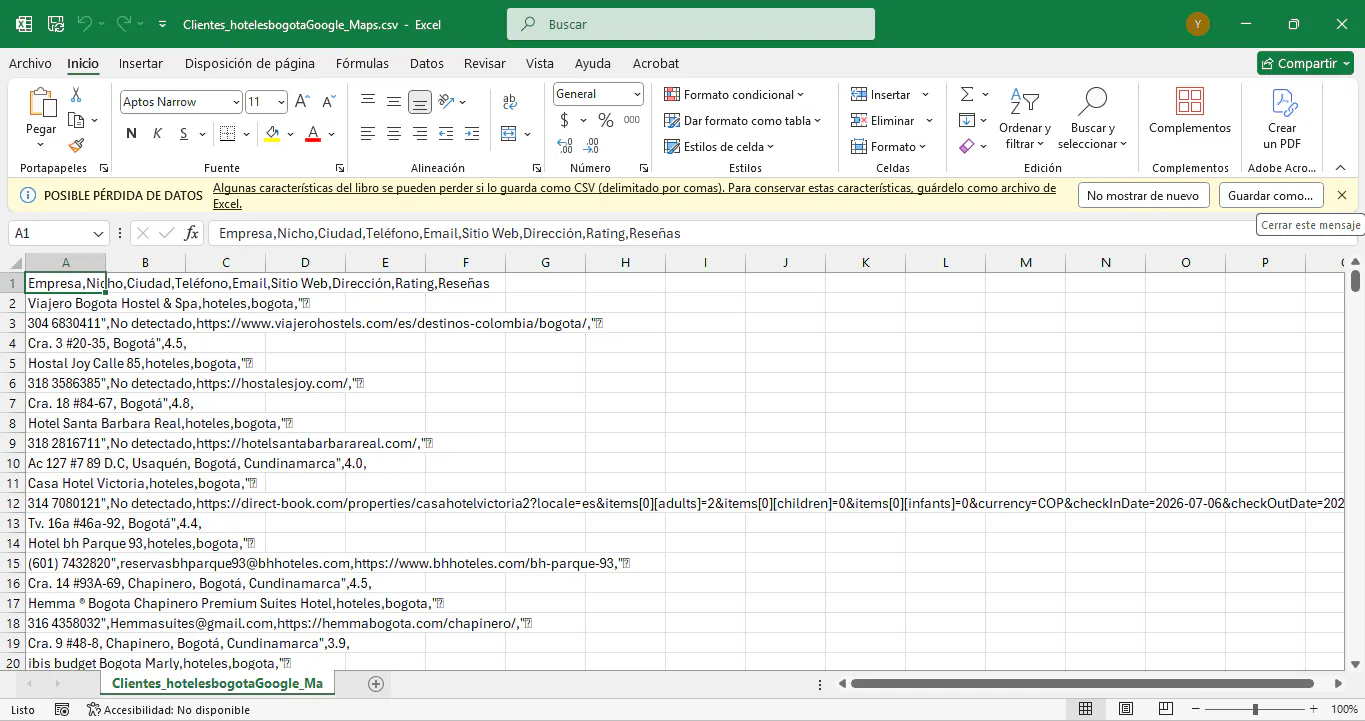Viewport: 1365px width, 721px height.
Task: Open the General number format dropdown
Action: (x=637, y=94)
